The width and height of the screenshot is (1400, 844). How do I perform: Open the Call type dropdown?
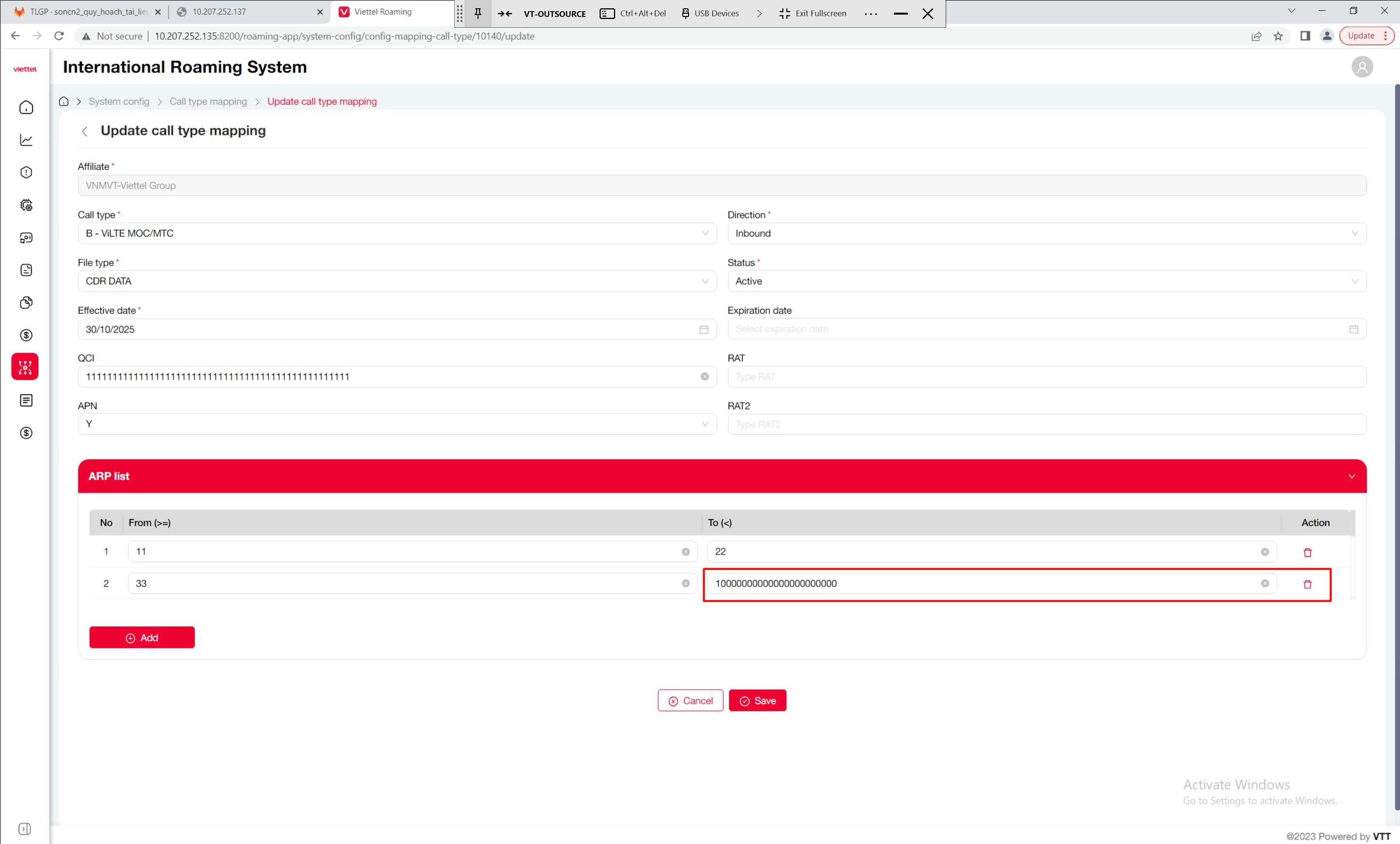click(x=397, y=233)
